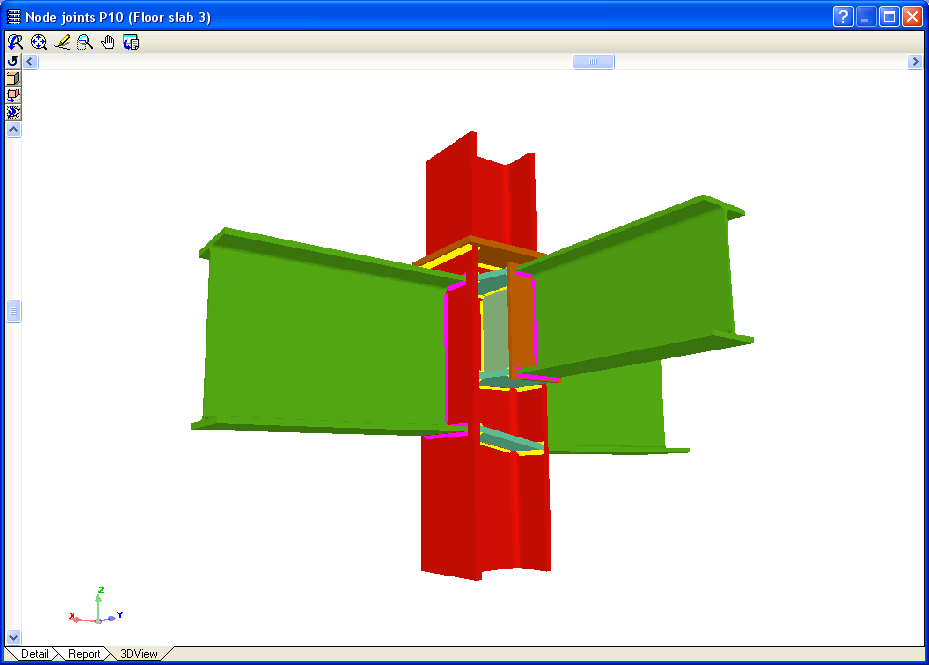Click the print/export view icon

131,42
